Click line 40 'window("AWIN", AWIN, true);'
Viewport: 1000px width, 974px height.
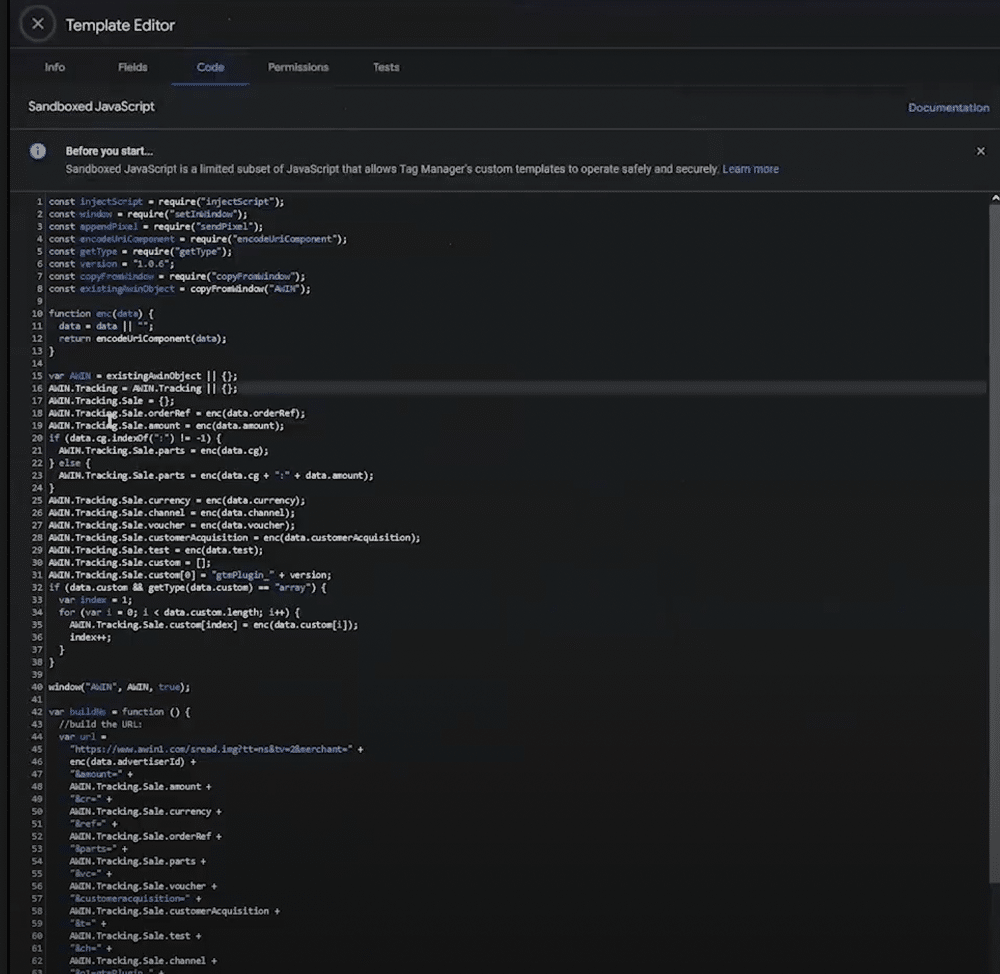(119, 687)
